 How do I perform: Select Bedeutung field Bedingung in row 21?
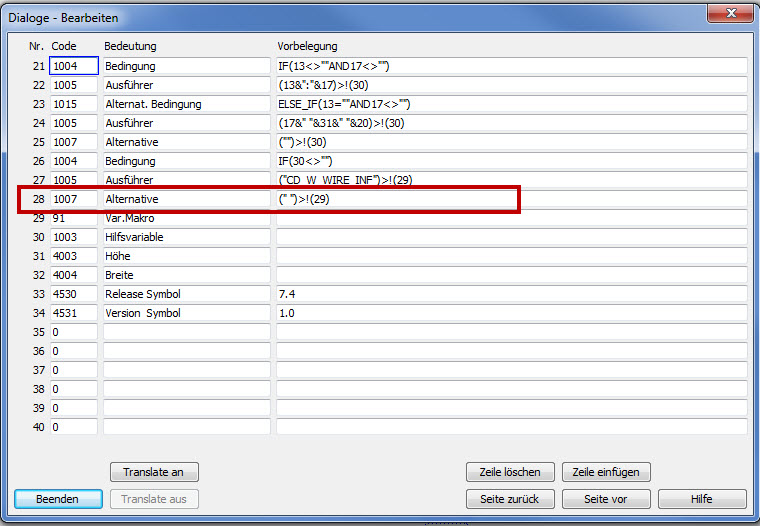click(187, 66)
